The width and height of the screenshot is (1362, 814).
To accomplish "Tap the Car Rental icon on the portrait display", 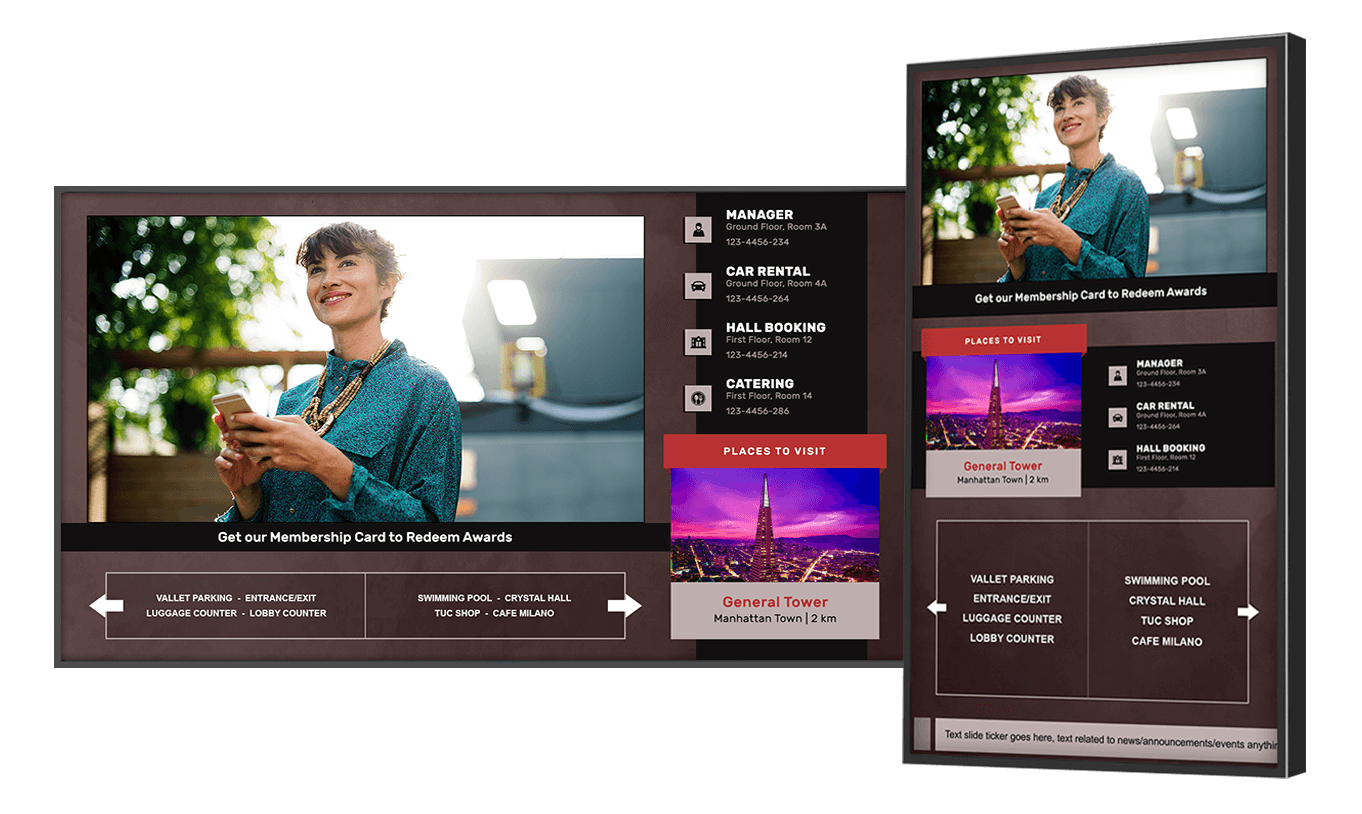I will tap(1118, 418).
